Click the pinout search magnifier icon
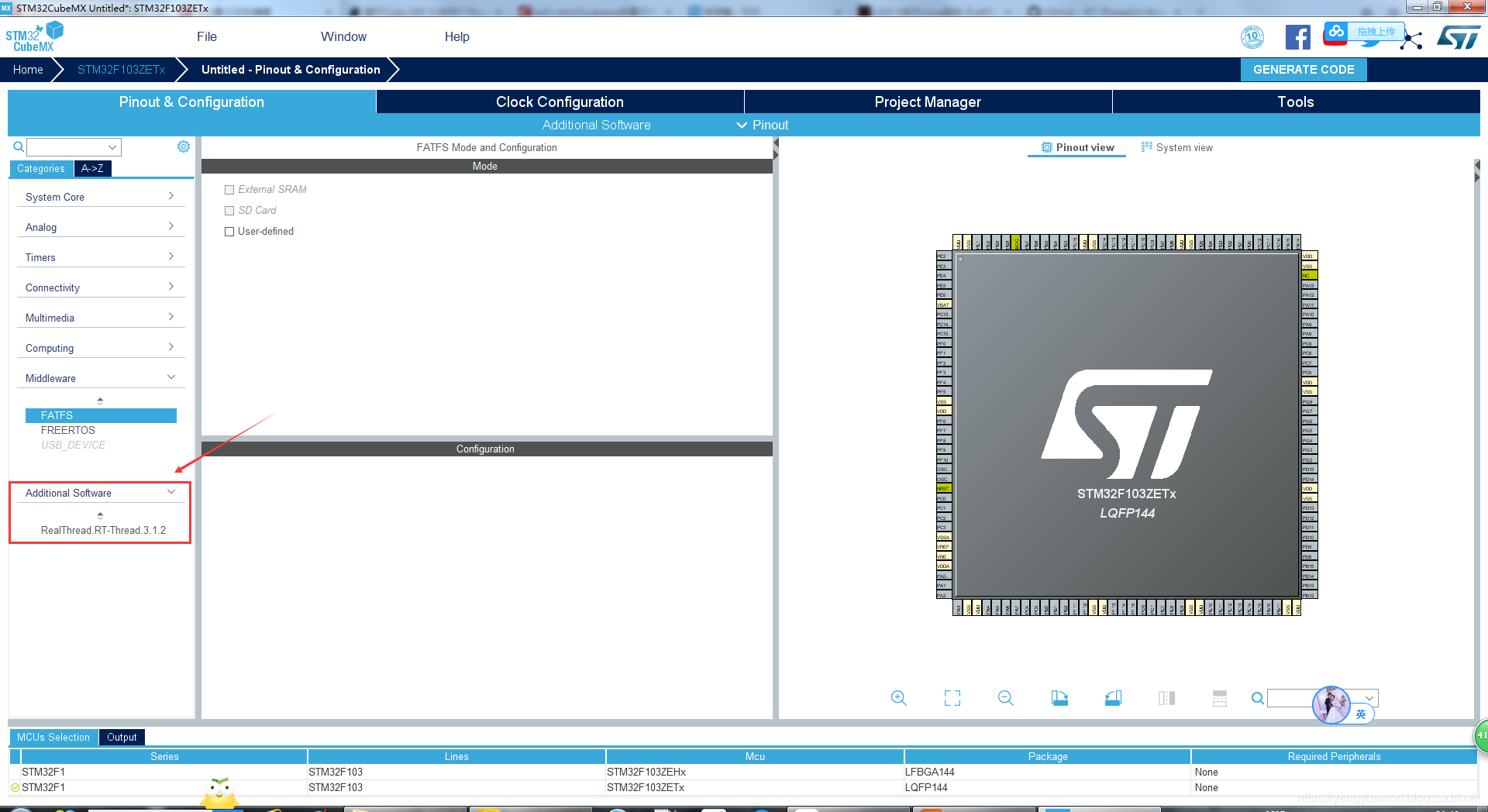The image size is (1488, 812). click(1257, 698)
